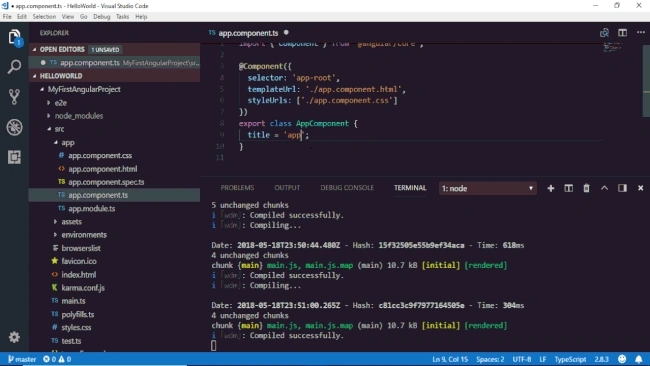Image resolution: width=650 pixels, height=366 pixels.
Task: Close the terminal panel
Action: 640,188
